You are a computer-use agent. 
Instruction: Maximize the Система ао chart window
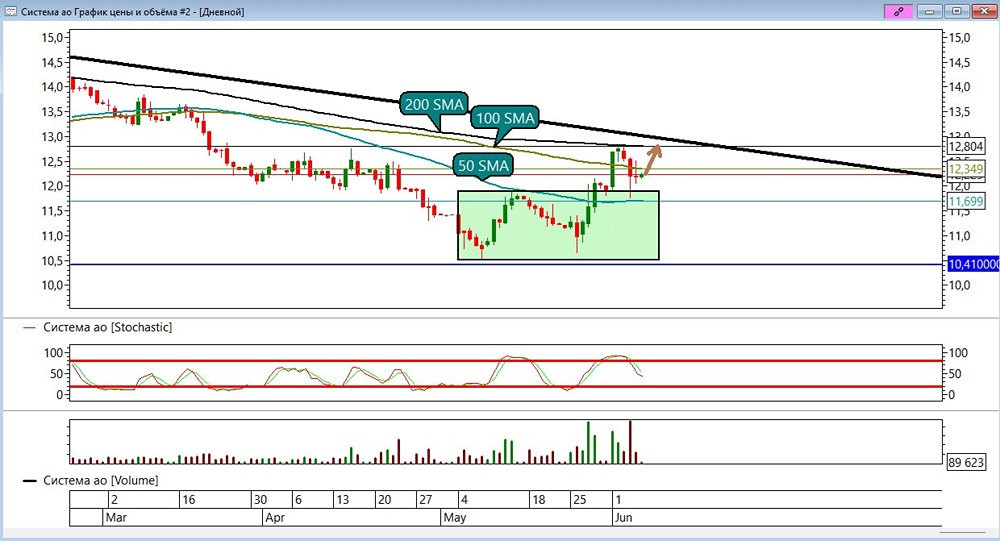tap(957, 11)
